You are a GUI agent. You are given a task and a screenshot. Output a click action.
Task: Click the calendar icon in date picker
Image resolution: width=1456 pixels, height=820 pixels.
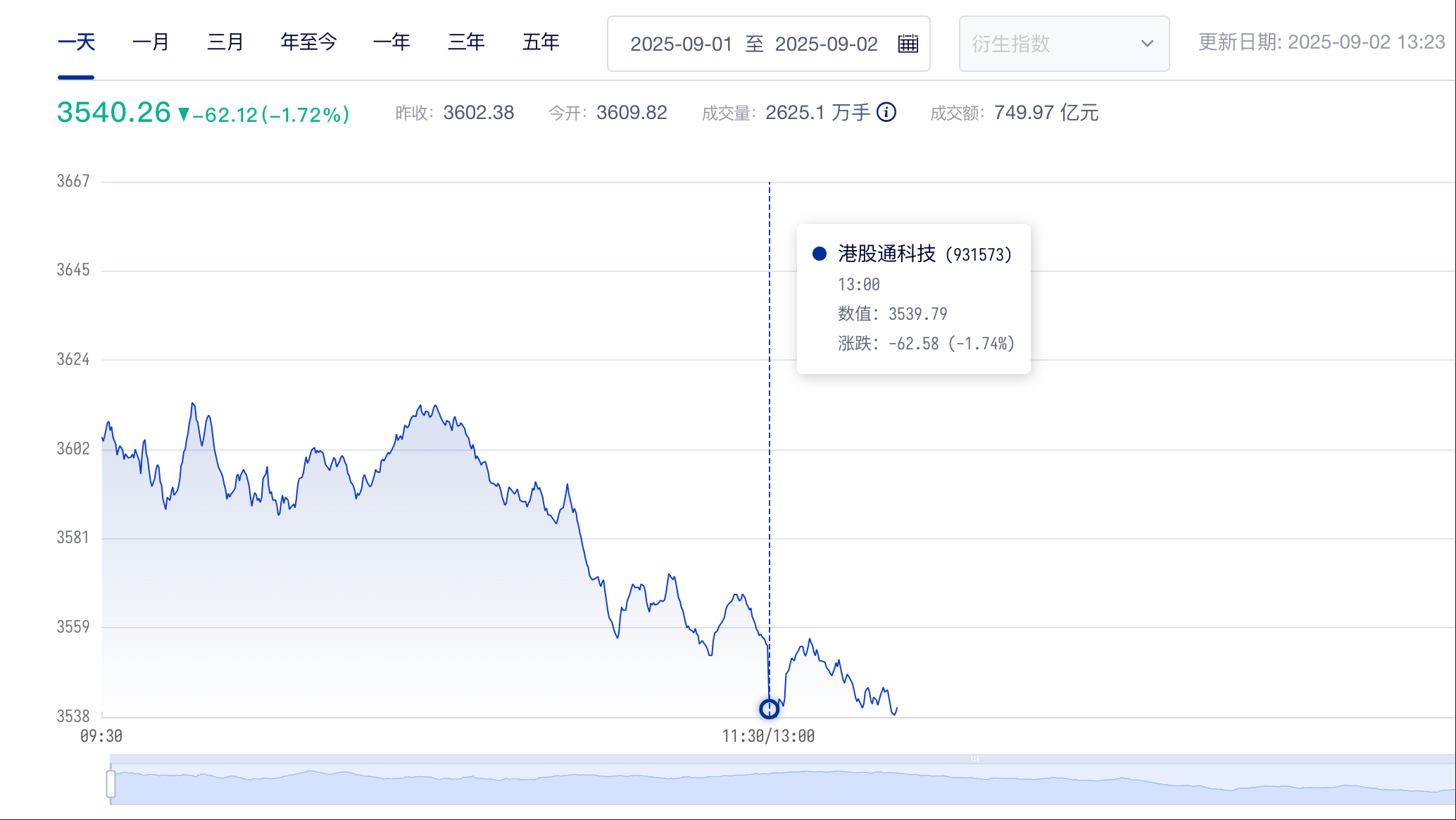click(908, 44)
